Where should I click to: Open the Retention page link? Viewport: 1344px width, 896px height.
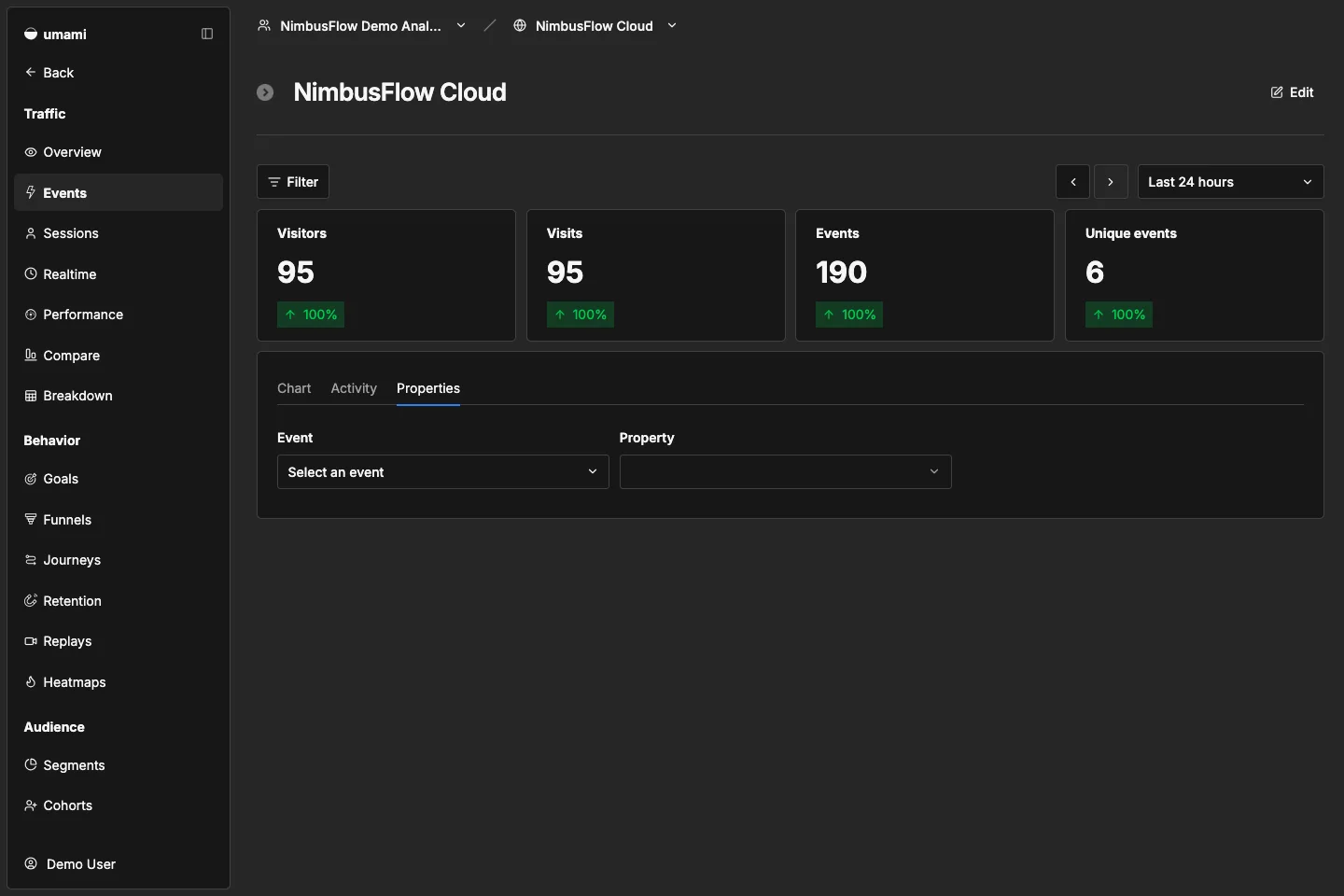point(119,600)
